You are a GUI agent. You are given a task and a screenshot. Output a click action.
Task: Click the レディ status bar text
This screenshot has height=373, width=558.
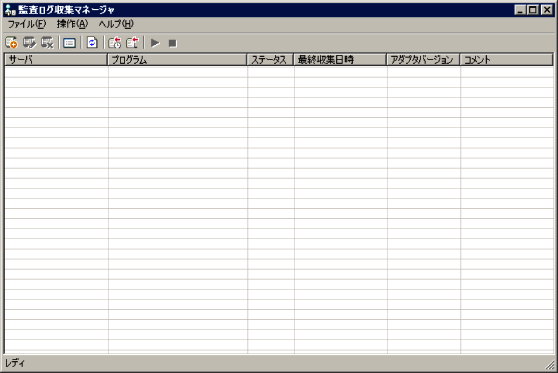coord(15,363)
